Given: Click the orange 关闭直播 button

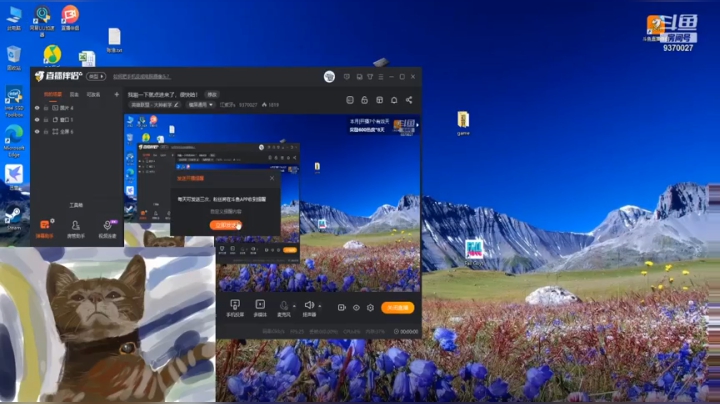Looking at the screenshot, I should pyautogui.click(x=398, y=308).
